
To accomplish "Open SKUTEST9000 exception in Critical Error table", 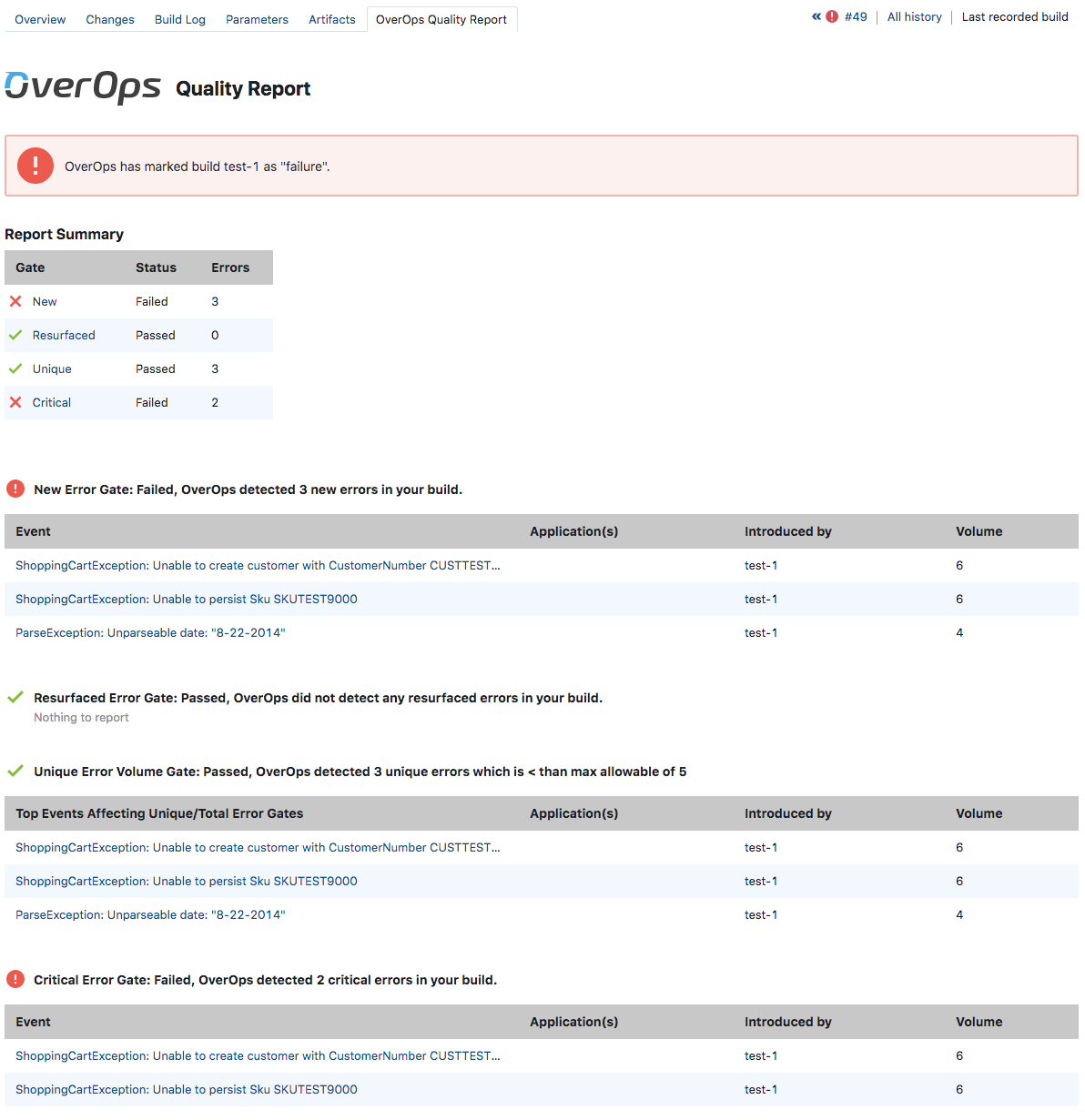I will click(x=187, y=1089).
